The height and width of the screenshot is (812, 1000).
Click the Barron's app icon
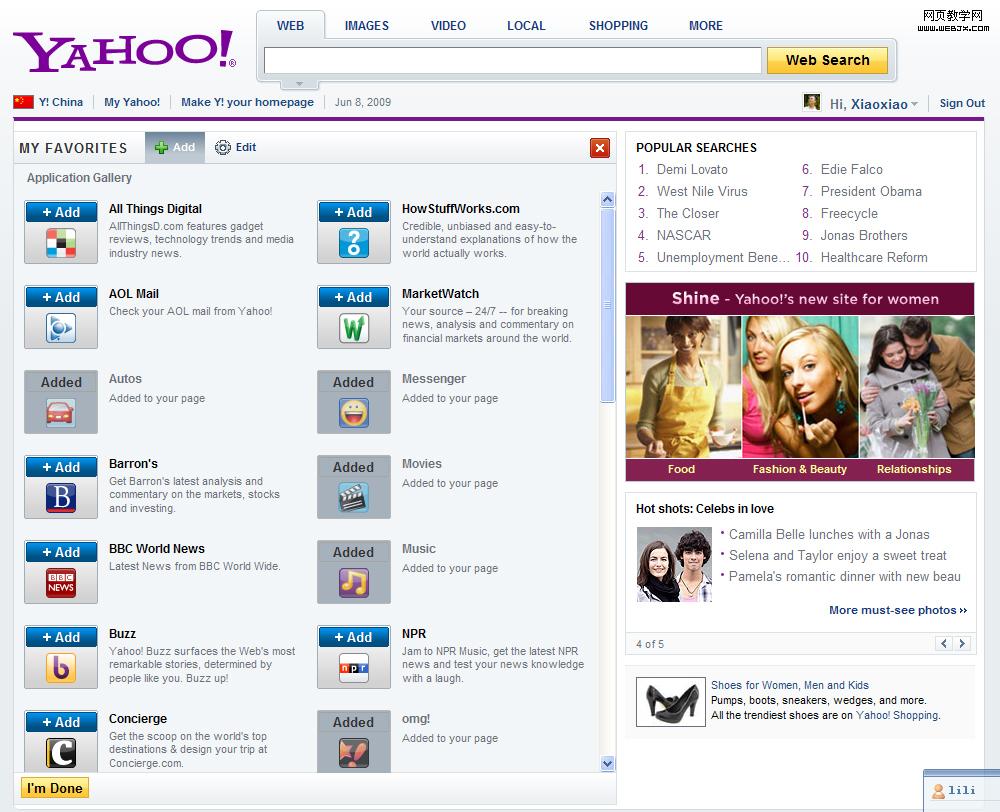coord(61,498)
